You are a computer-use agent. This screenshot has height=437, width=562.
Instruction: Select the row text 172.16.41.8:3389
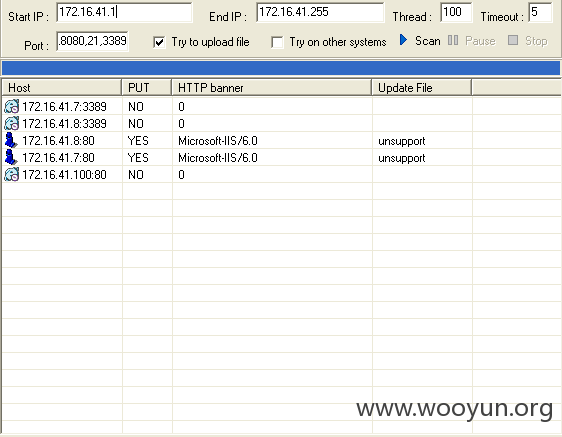click(x=65, y=124)
